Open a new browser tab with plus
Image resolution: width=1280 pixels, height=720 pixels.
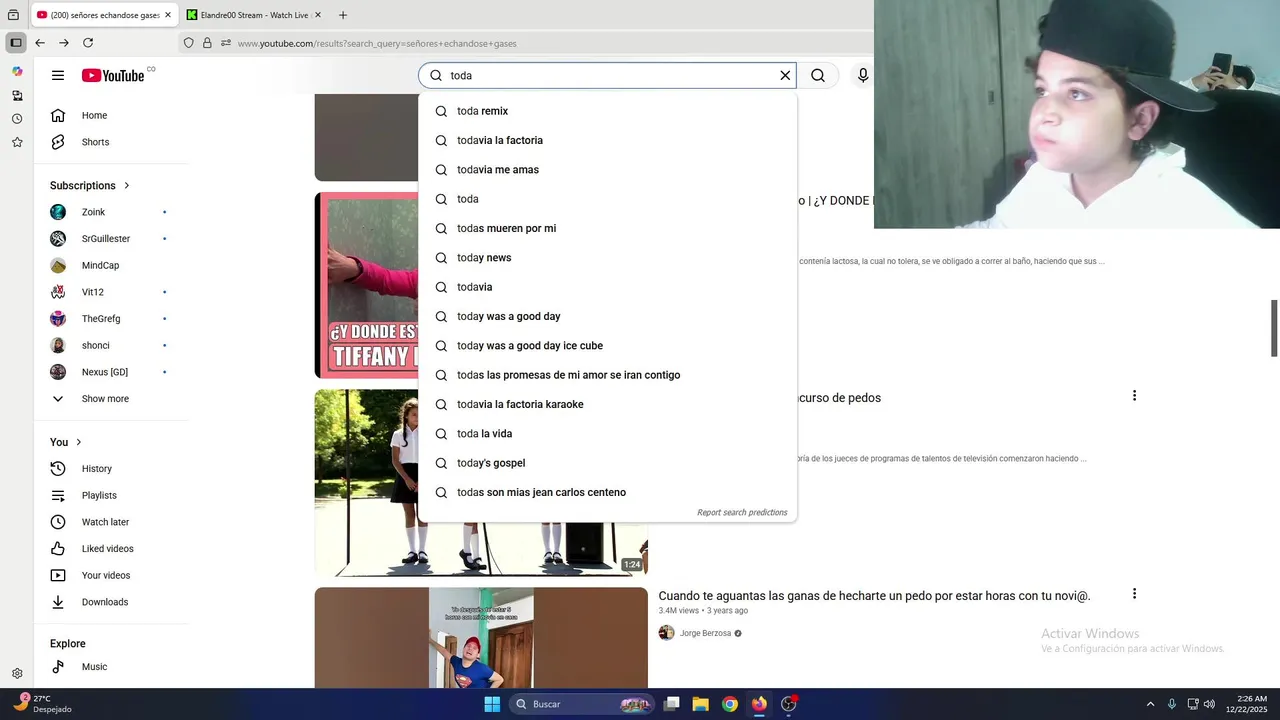point(343,15)
